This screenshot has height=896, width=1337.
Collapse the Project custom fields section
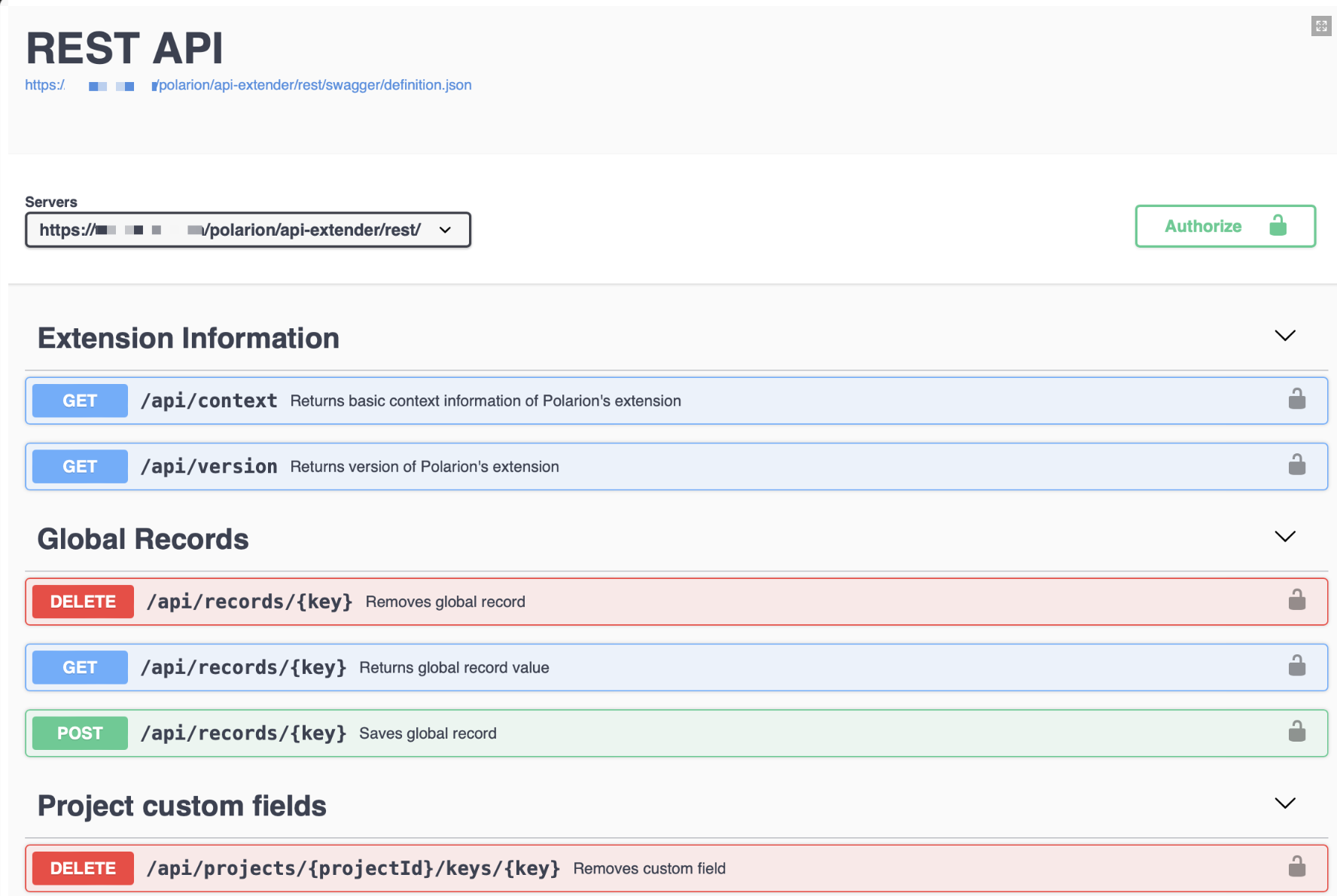click(1284, 803)
